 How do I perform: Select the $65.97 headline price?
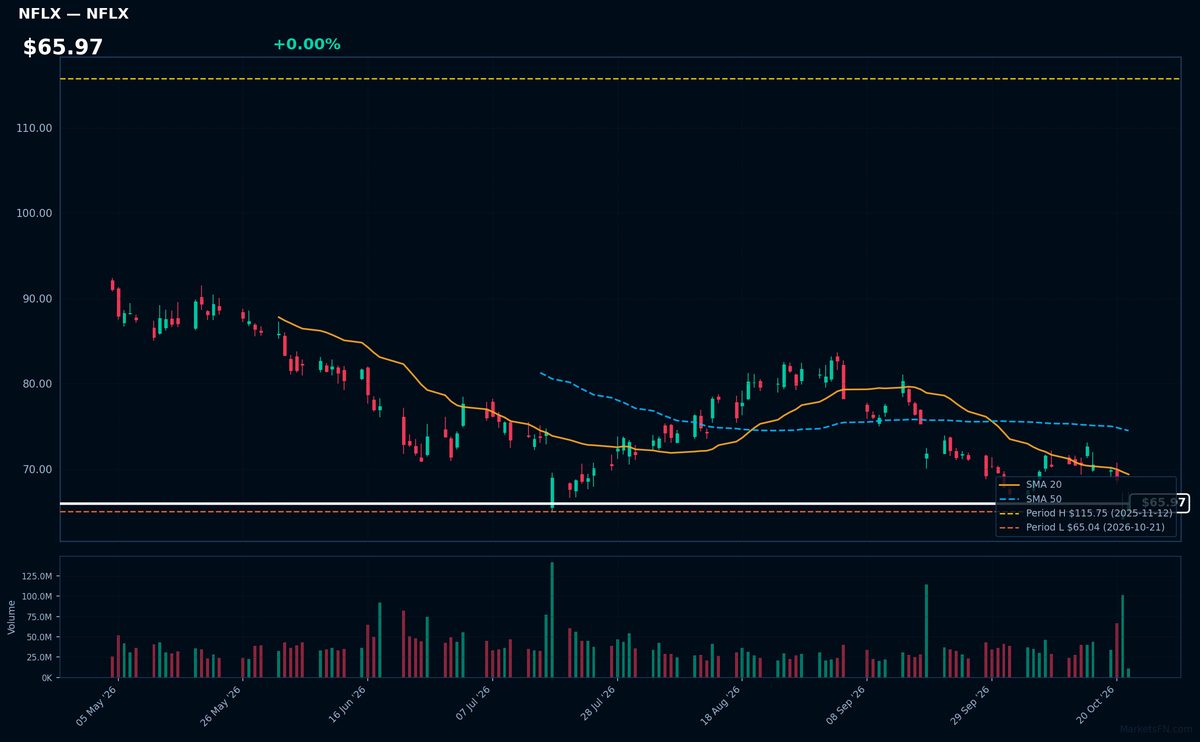pos(63,47)
